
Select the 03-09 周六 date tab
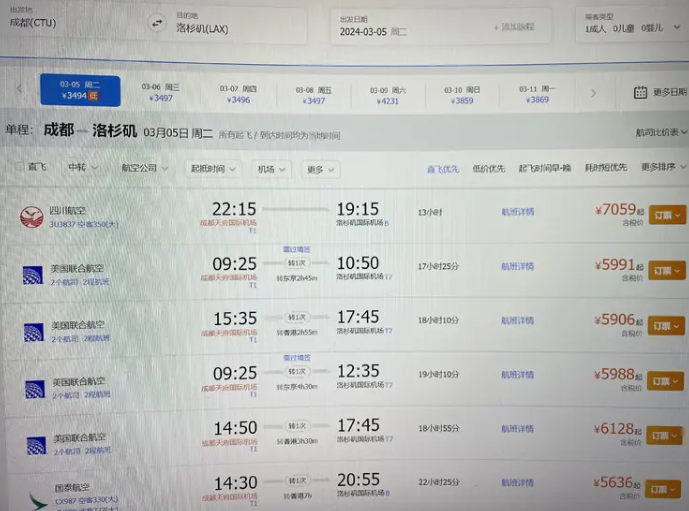tap(388, 95)
